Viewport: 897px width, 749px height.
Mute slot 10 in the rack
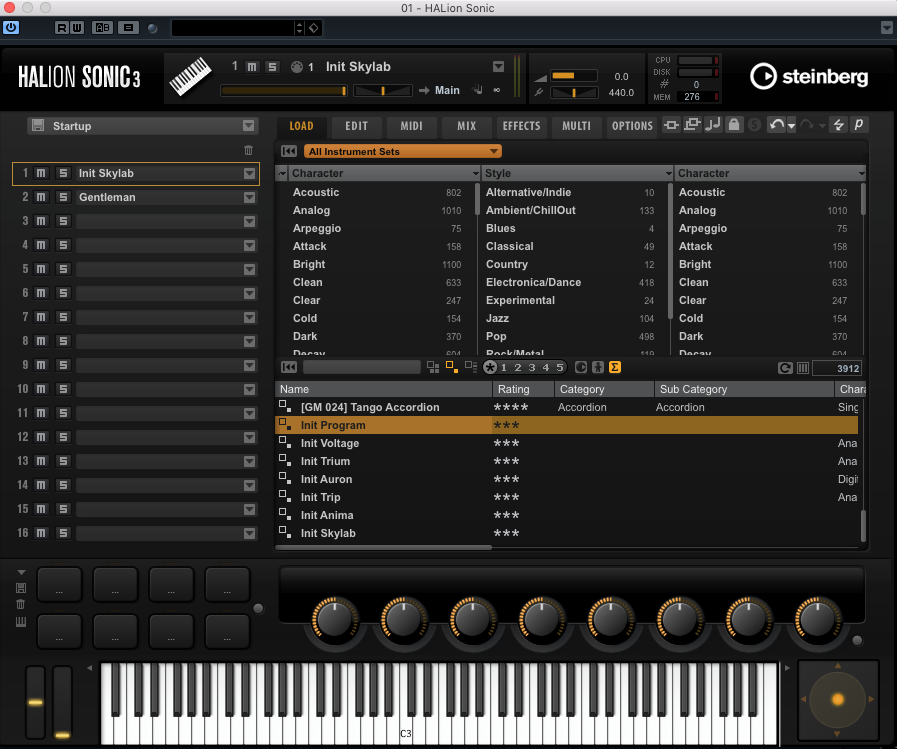[41, 389]
